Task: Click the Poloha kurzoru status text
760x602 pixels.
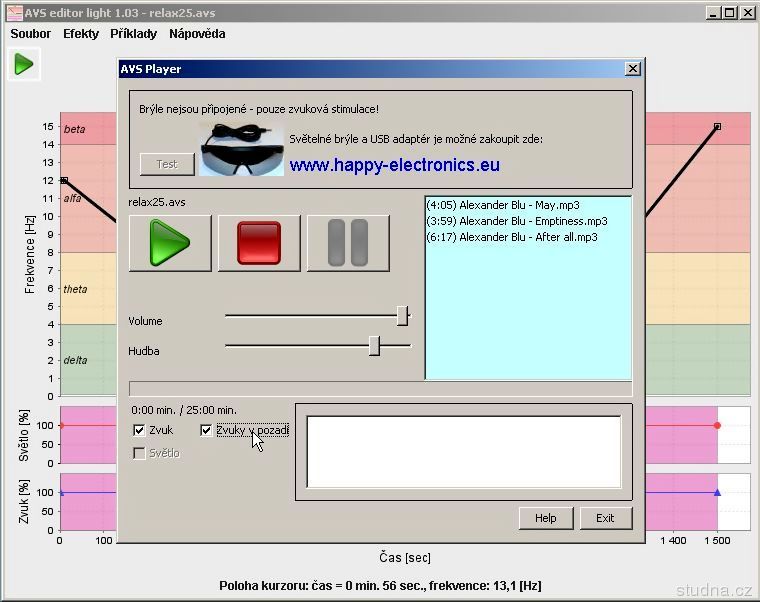Action: click(x=380, y=586)
